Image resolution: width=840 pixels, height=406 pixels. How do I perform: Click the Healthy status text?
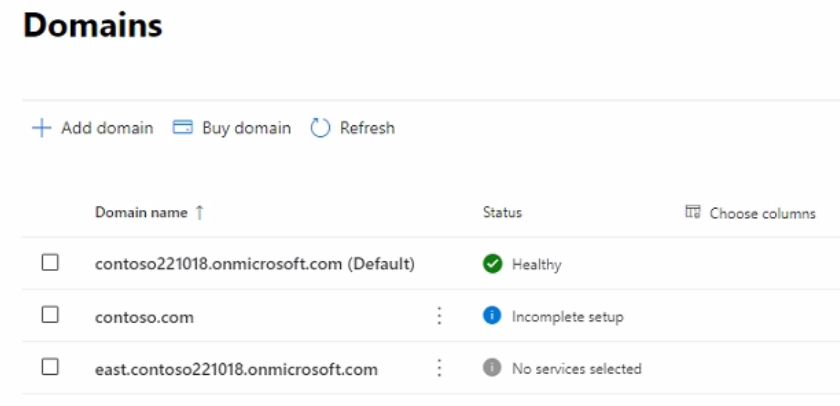click(x=537, y=265)
